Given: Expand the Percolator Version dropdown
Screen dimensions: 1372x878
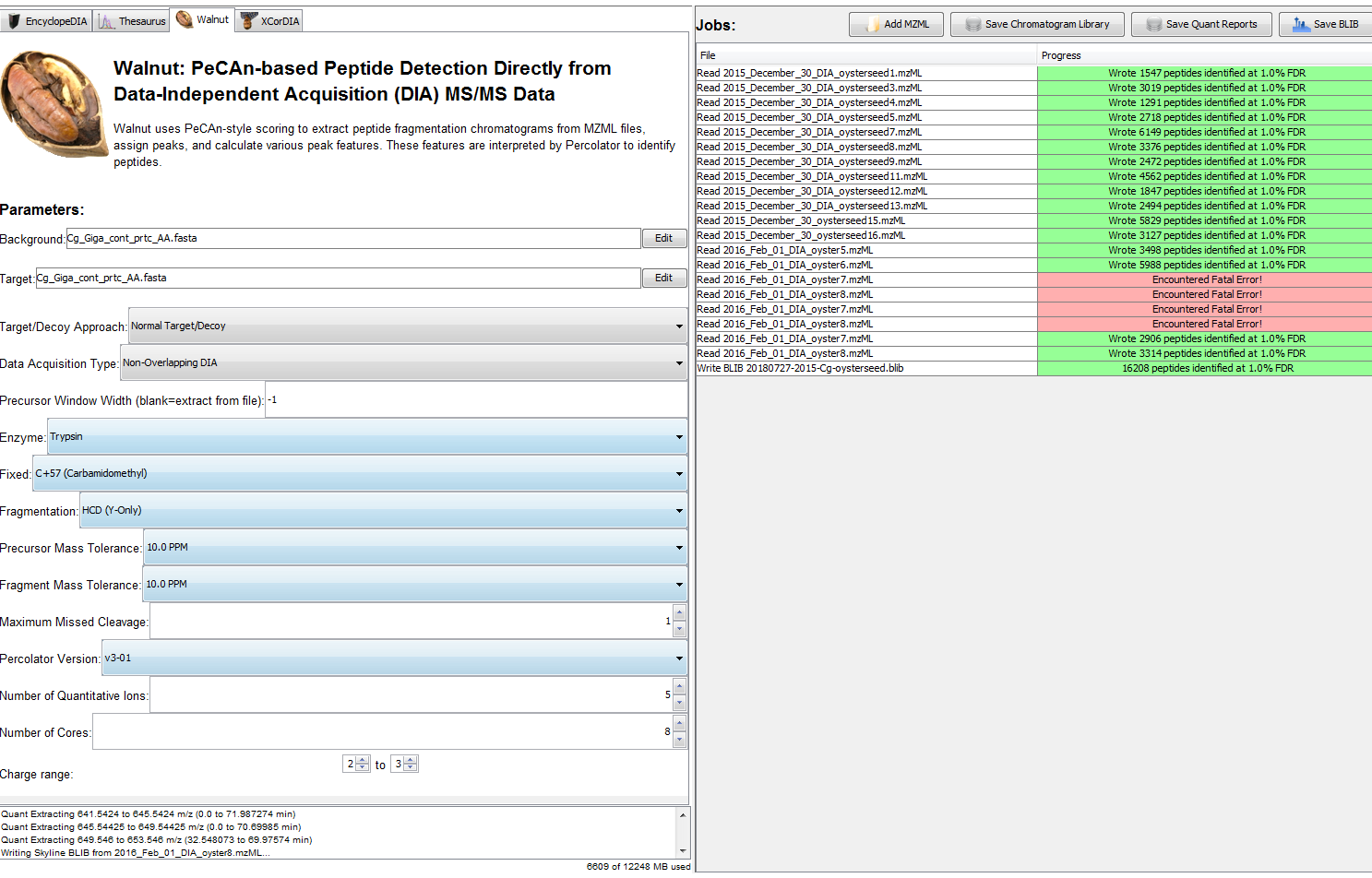Looking at the screenshot, I should 395,658.
